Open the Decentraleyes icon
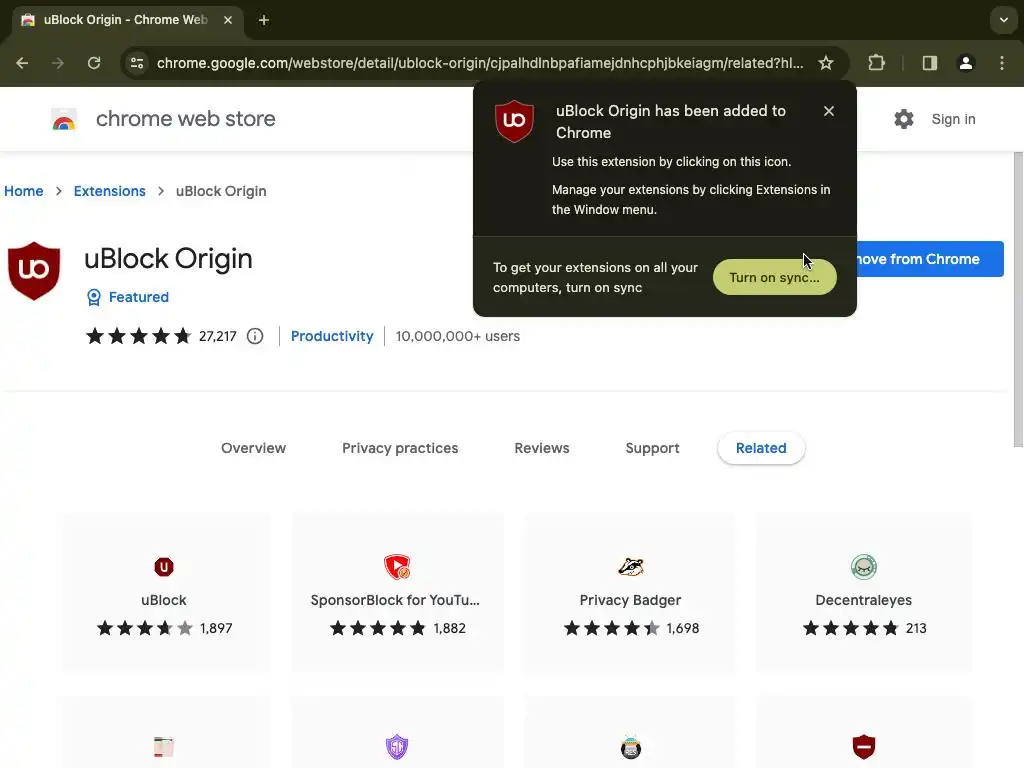This screenshot has width=1024, height=768. [863, 567]
